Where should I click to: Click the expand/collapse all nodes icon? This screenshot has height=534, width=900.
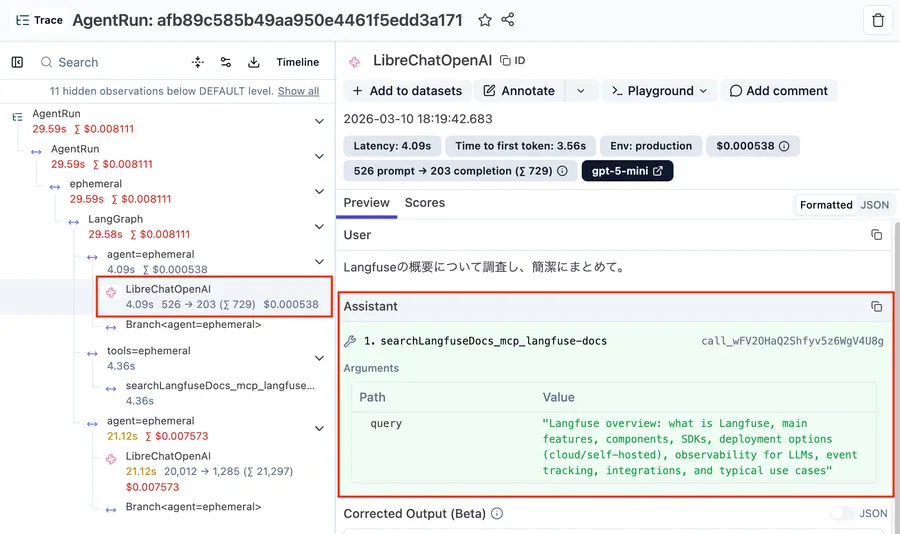[198, 62]
